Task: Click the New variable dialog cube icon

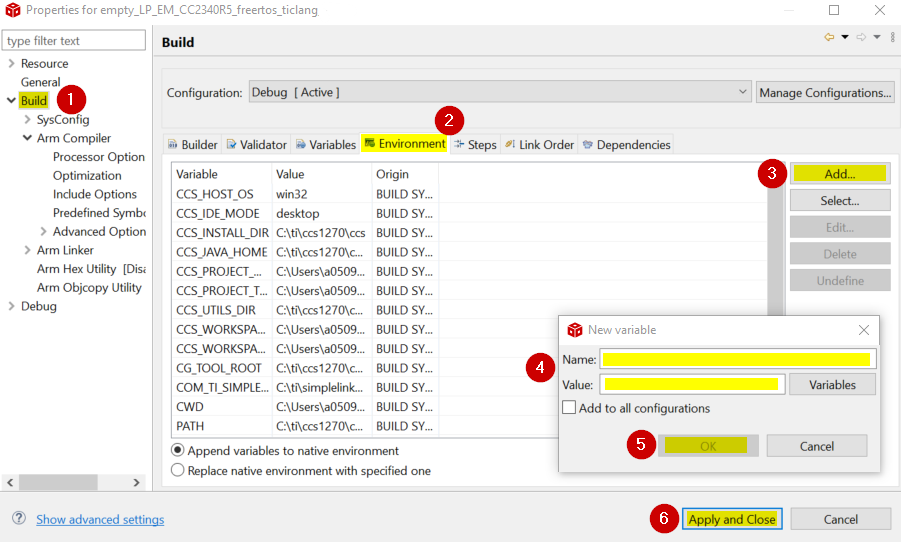Action: coord(575,330)
